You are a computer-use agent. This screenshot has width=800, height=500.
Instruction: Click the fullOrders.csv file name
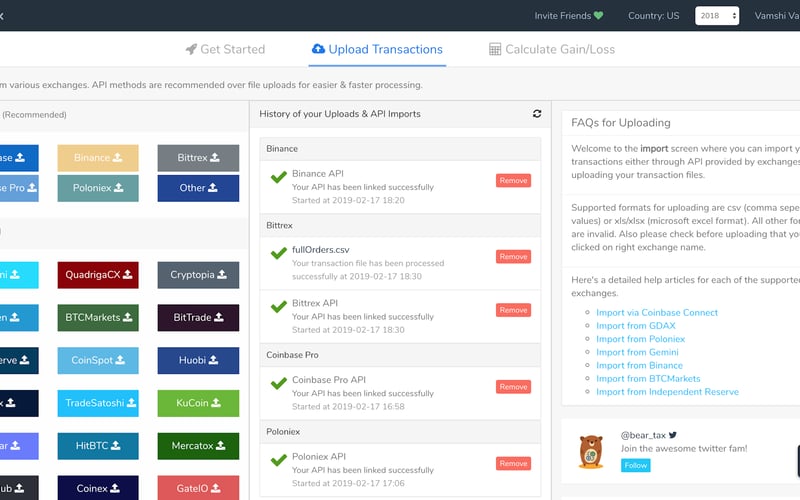point(320,249)
